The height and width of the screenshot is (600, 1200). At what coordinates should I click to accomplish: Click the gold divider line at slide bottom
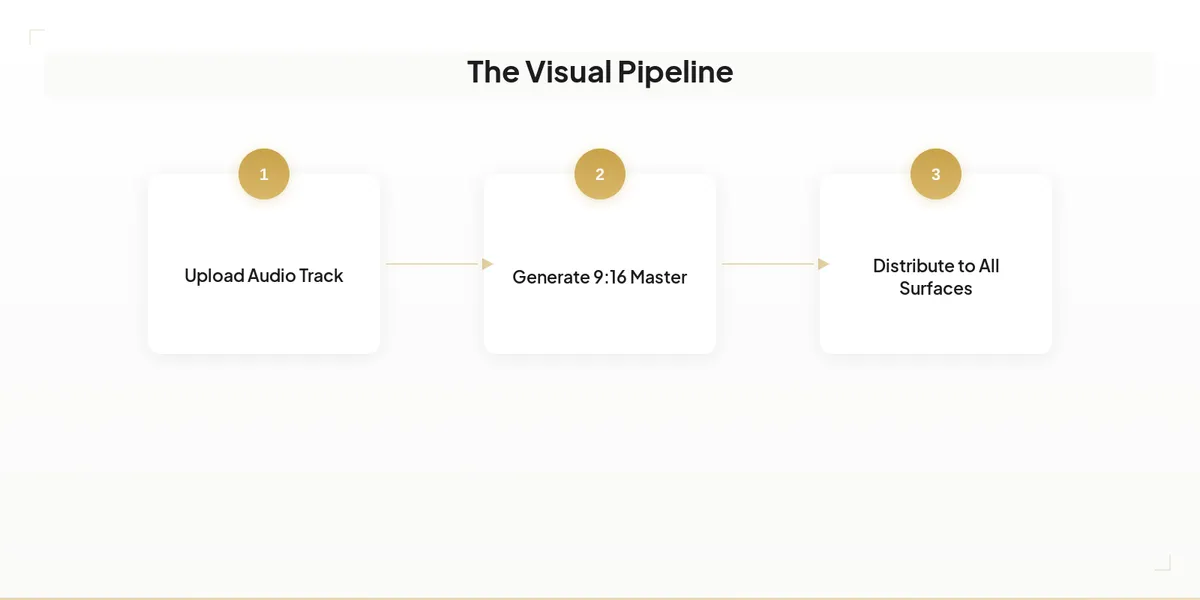(x=600, y=598)
